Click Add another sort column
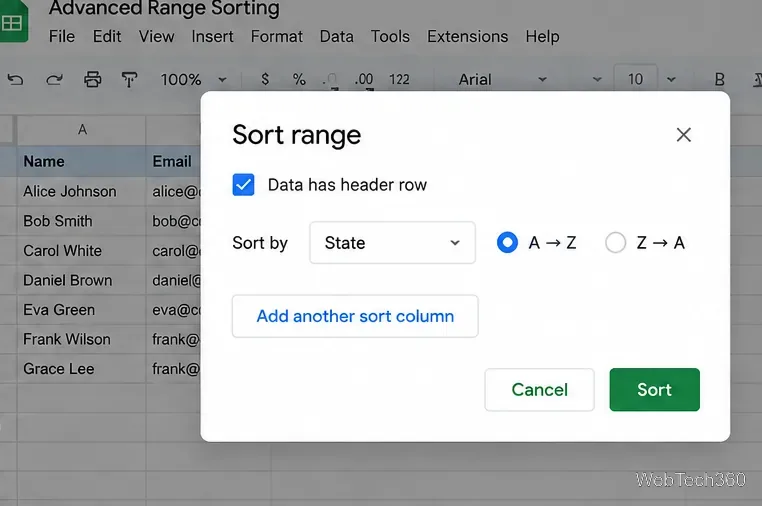 click(355, 316)
